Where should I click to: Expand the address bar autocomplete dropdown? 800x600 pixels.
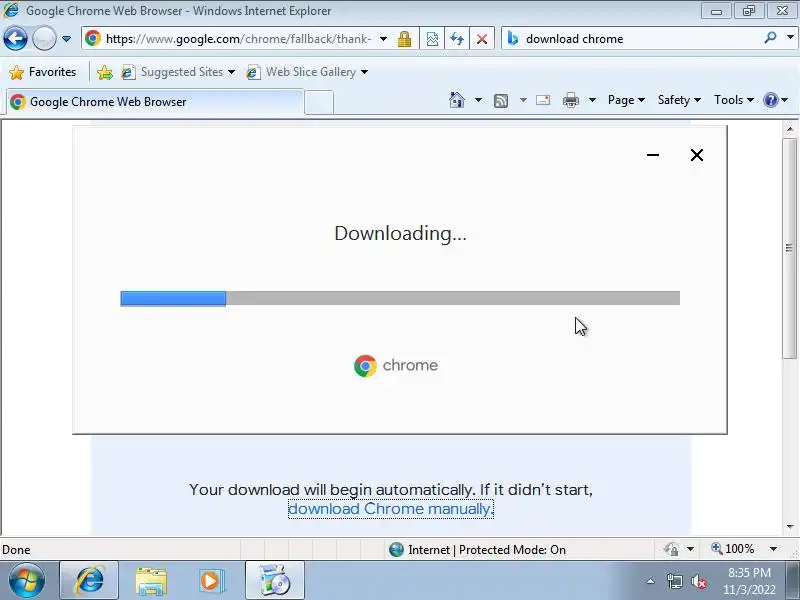click(383, 39)
